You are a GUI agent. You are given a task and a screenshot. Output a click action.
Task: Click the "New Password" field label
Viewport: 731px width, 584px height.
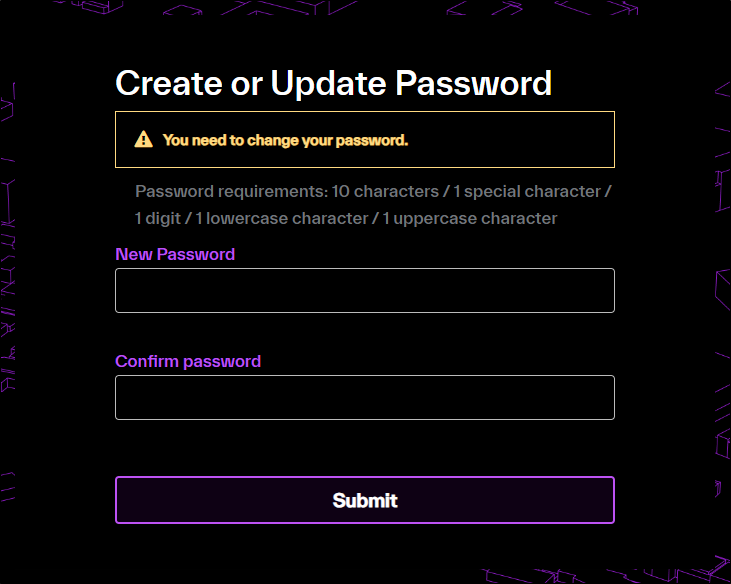coord(175,254)
